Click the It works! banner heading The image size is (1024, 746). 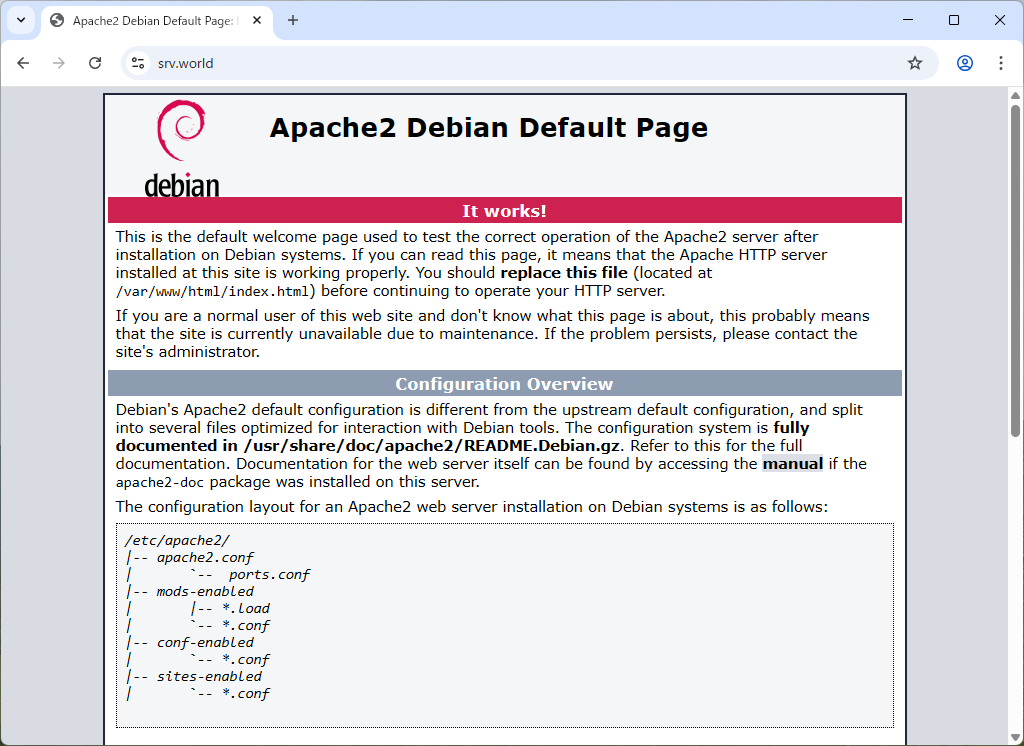504,210
